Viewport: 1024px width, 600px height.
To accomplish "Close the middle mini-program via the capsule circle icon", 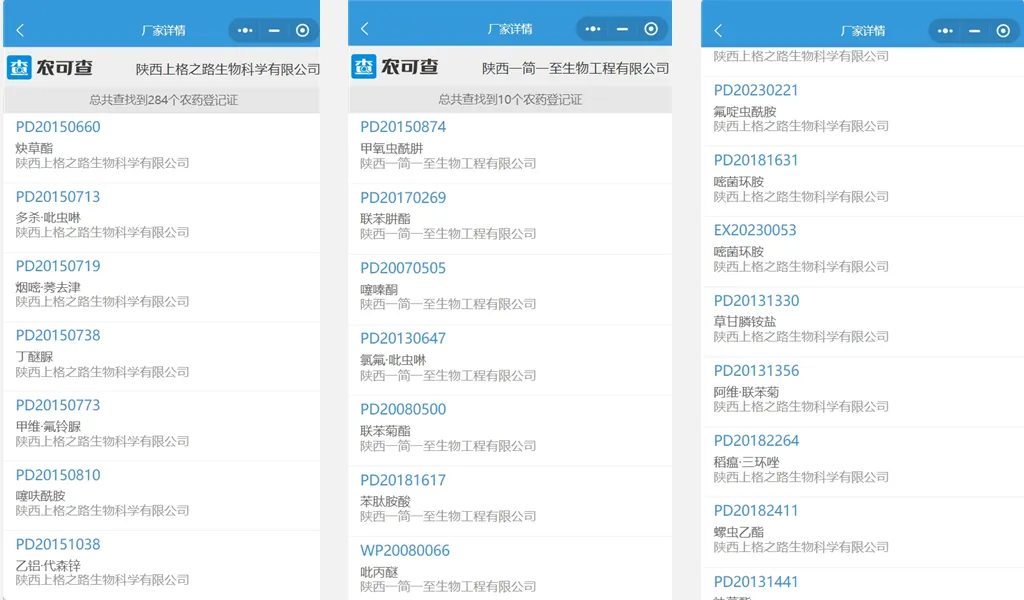I will point(651,29).
